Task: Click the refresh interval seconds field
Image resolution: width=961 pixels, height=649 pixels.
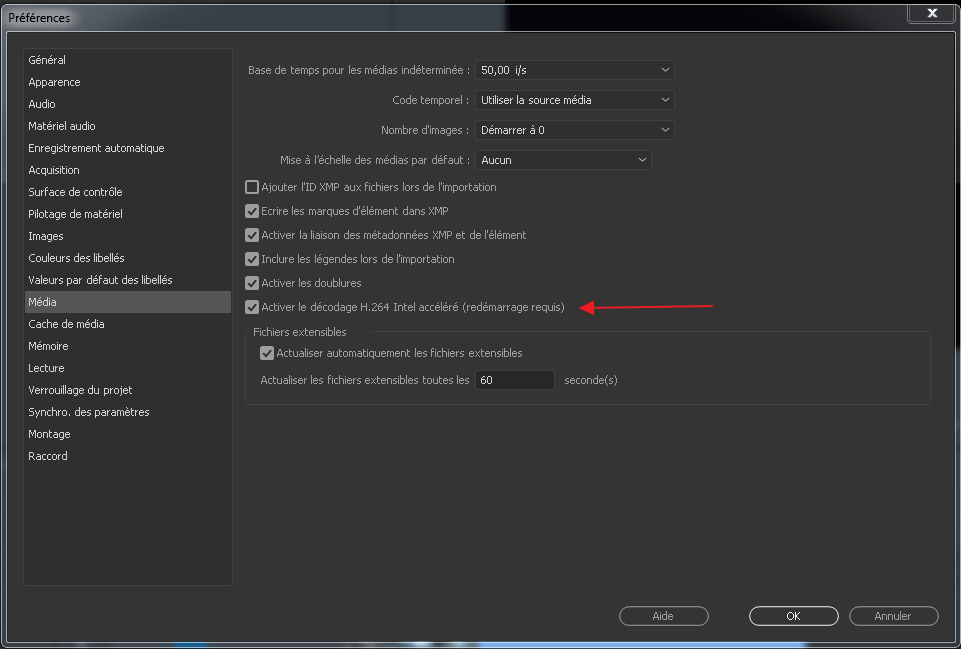Action: [x=514, y=380]
